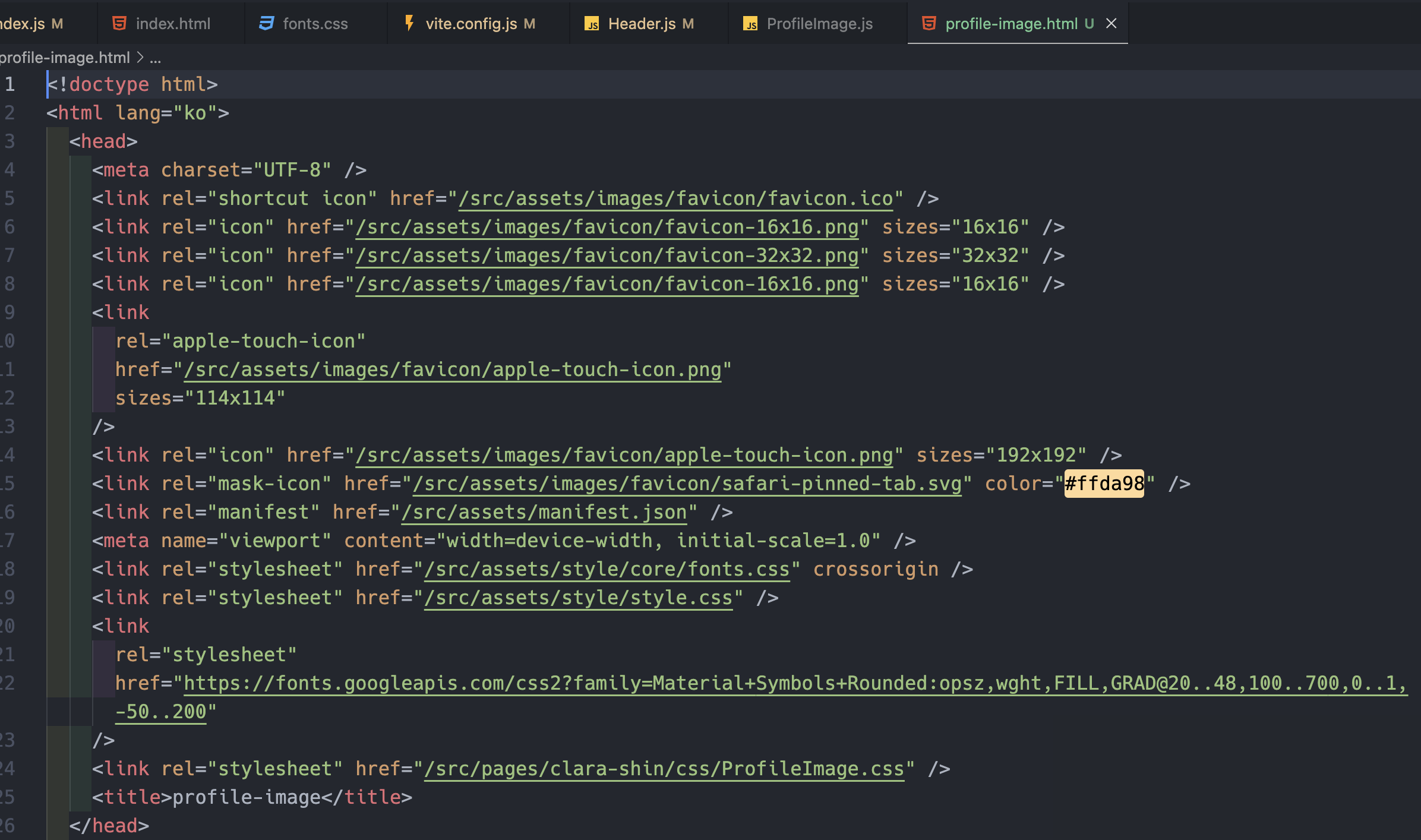The height and width of the screenshot is (840, 1421).
Task: Place cursor on the title tag text
Action: coord(247,797)
